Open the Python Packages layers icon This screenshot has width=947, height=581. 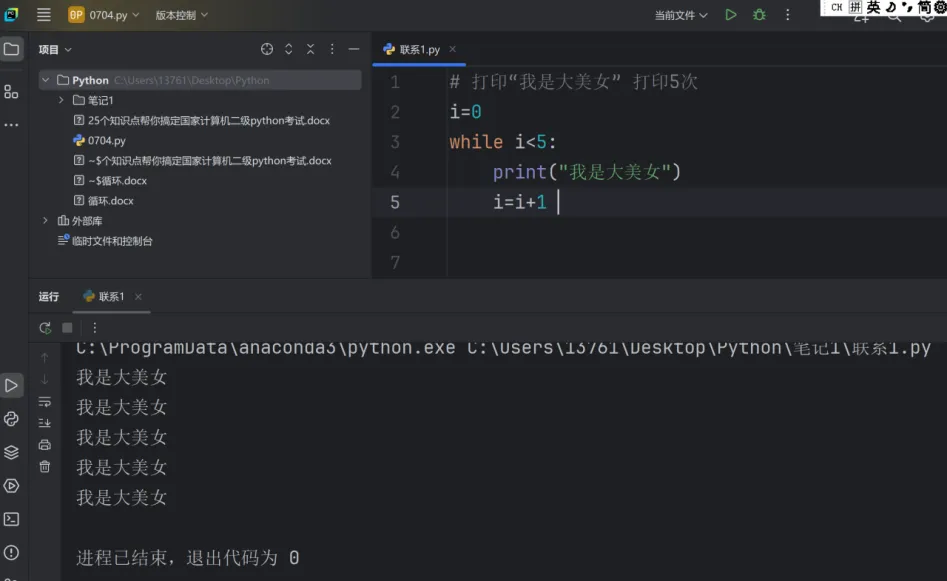tap(11, 452)
